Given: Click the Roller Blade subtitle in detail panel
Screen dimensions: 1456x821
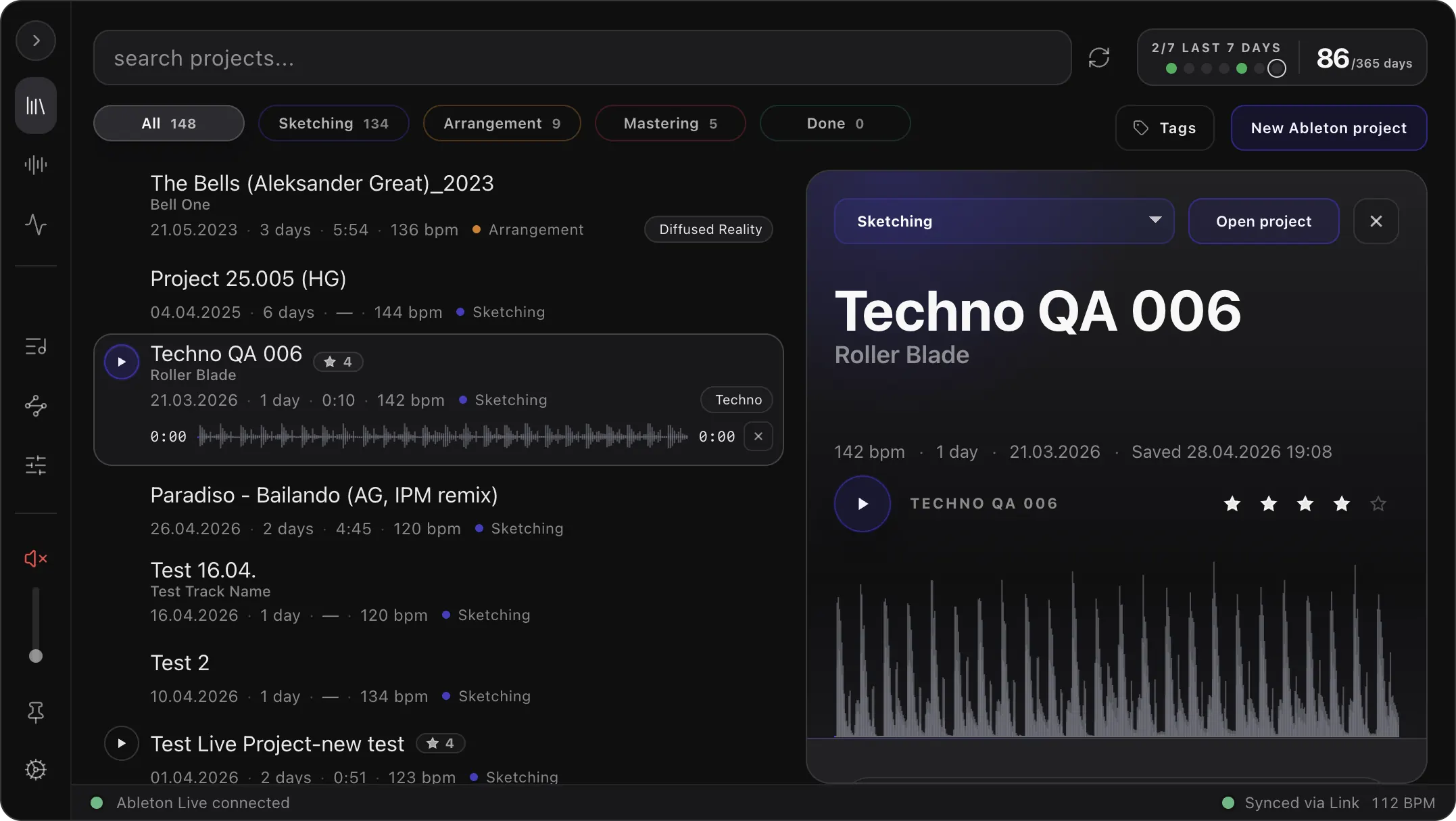Looking at the screenshot, I should (x=902, y=355).
